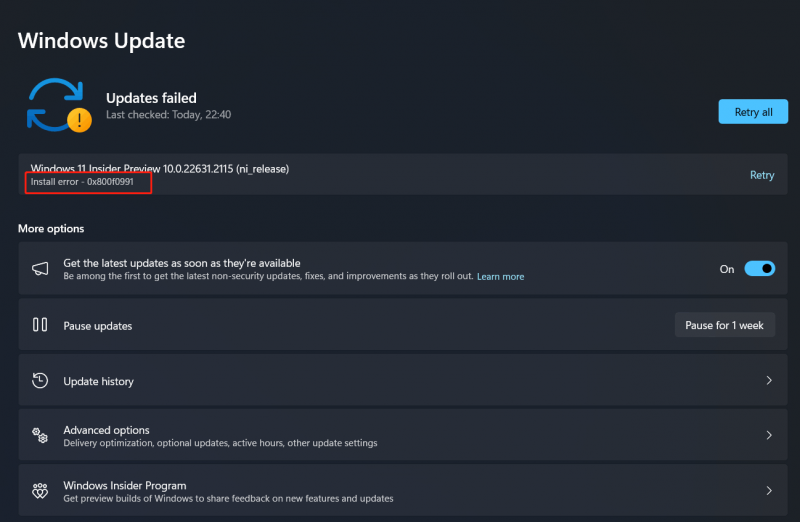Viewport: 800px width, 522px height.
Task: Expand Update history with its chevron
Action: point(769,380)
